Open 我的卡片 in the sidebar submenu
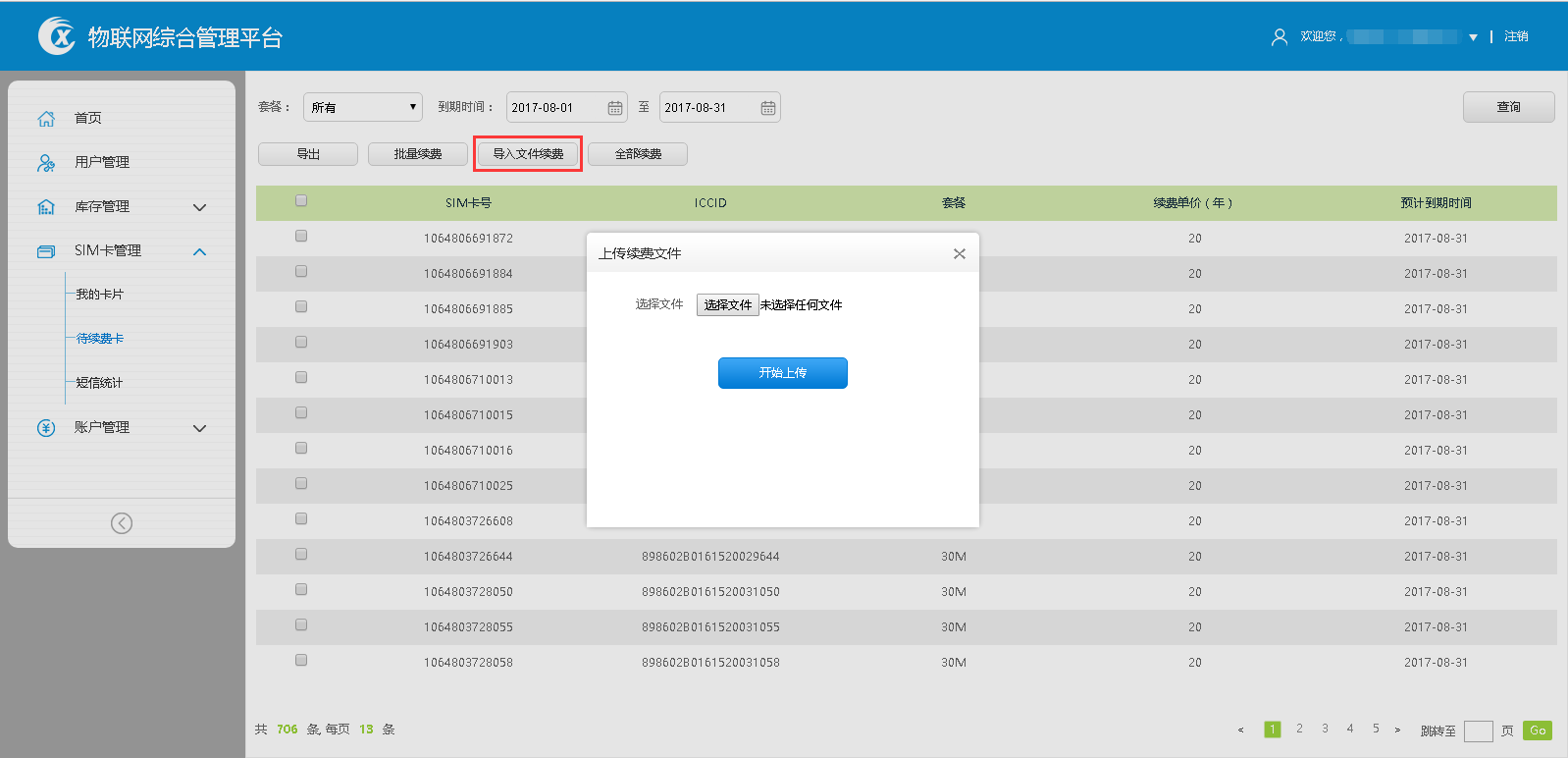 [x=100, y=295]
